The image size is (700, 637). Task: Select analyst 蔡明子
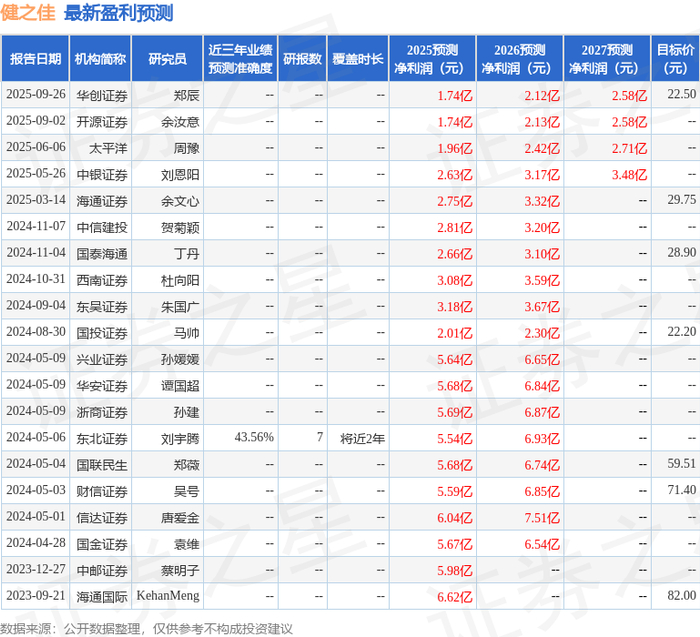(x=180, y=570)
